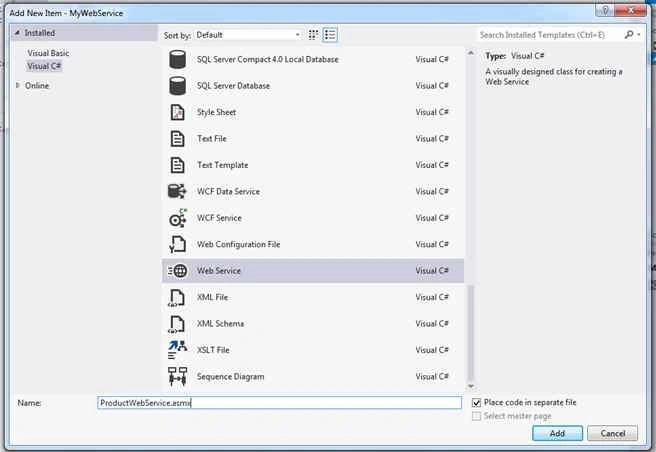Open the search options dropdown arrow
Image resolution: width=656 pixels, height=452 pixels.
(x=639, y=35)
